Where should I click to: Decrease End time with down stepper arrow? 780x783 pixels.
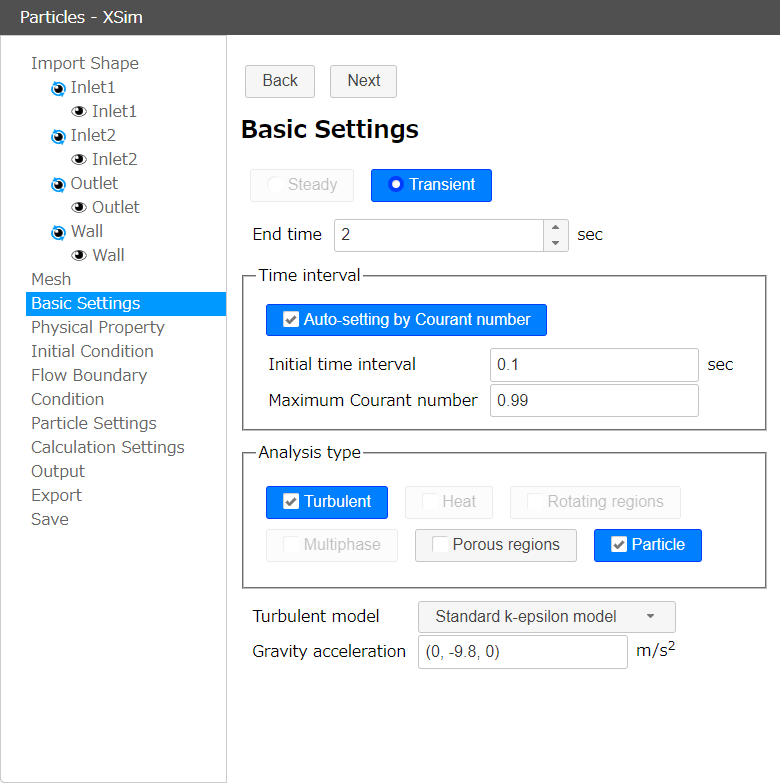[556, 243]
